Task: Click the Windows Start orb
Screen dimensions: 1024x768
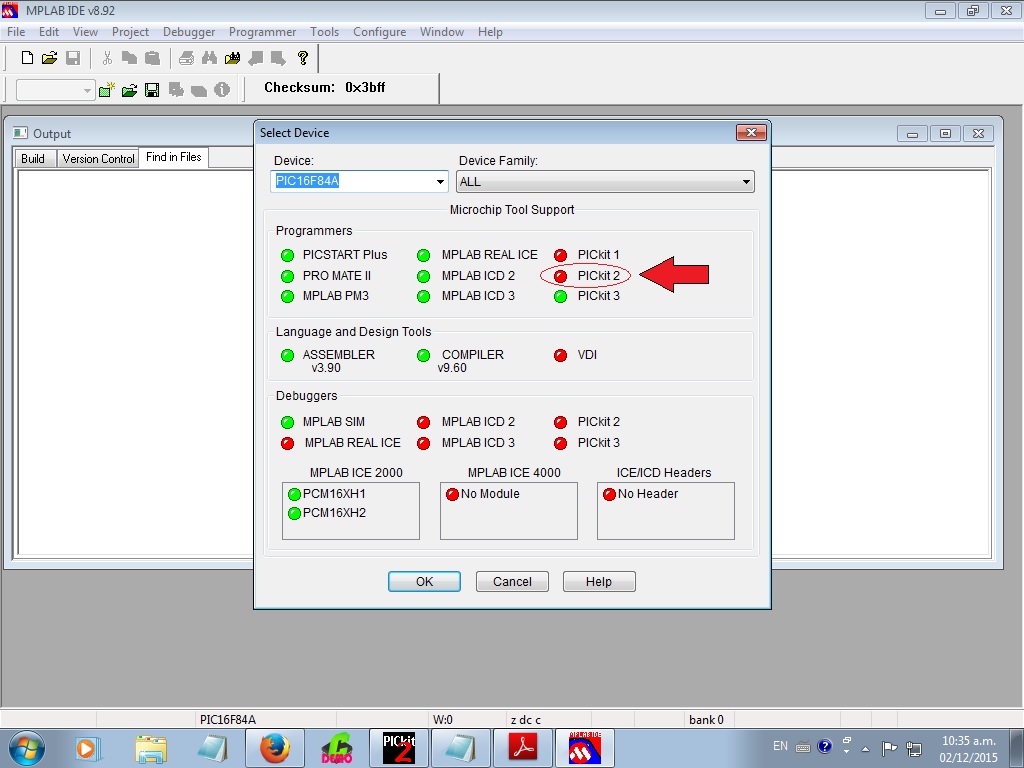Action: [27, 748]
